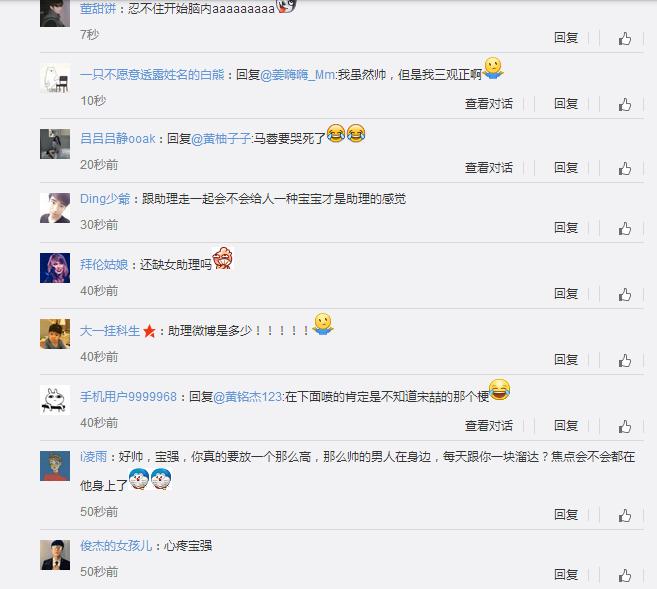
Task: Like 吕吕吕静ooak's comment with thumbs-up
Action: pyautogui.click(x=625, y=168)
